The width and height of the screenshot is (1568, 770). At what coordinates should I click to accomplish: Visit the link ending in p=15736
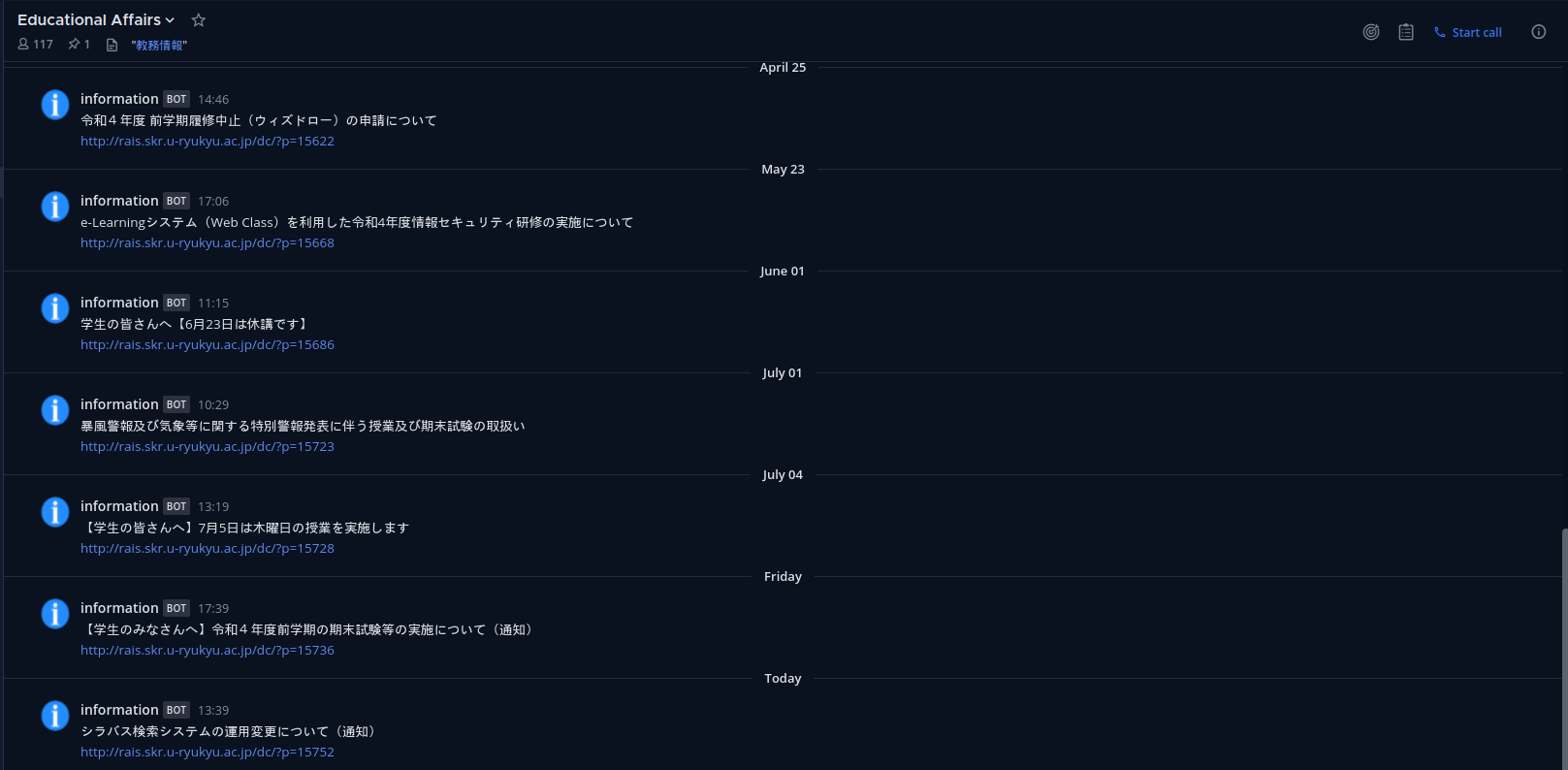tap(208, 651)
